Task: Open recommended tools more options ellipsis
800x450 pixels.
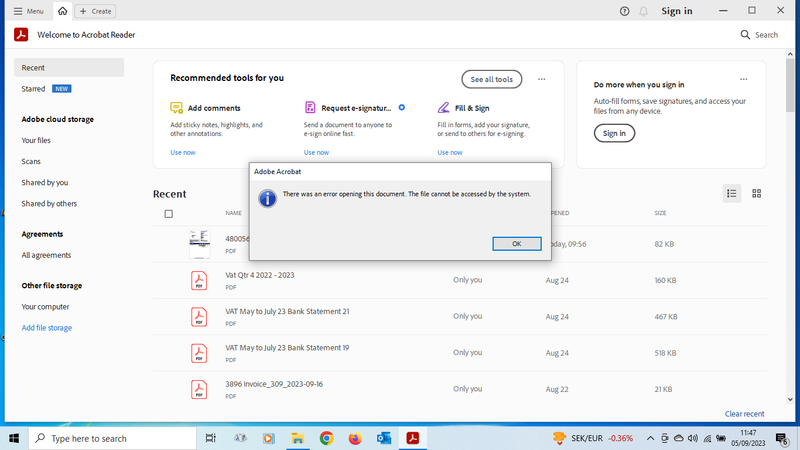Action: (542, 79)
